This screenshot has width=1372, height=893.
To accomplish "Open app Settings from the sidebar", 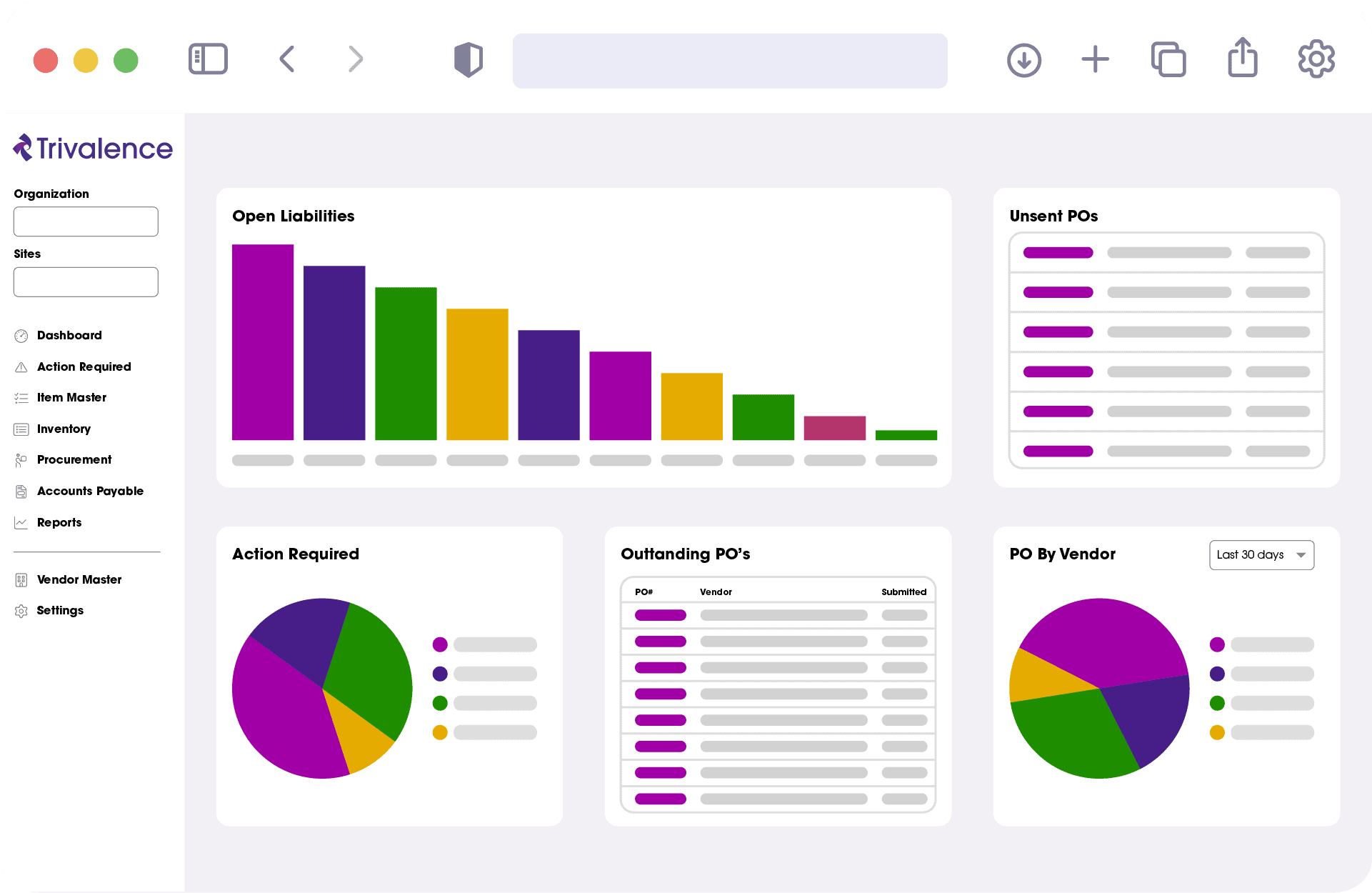I will click(60, 610).
